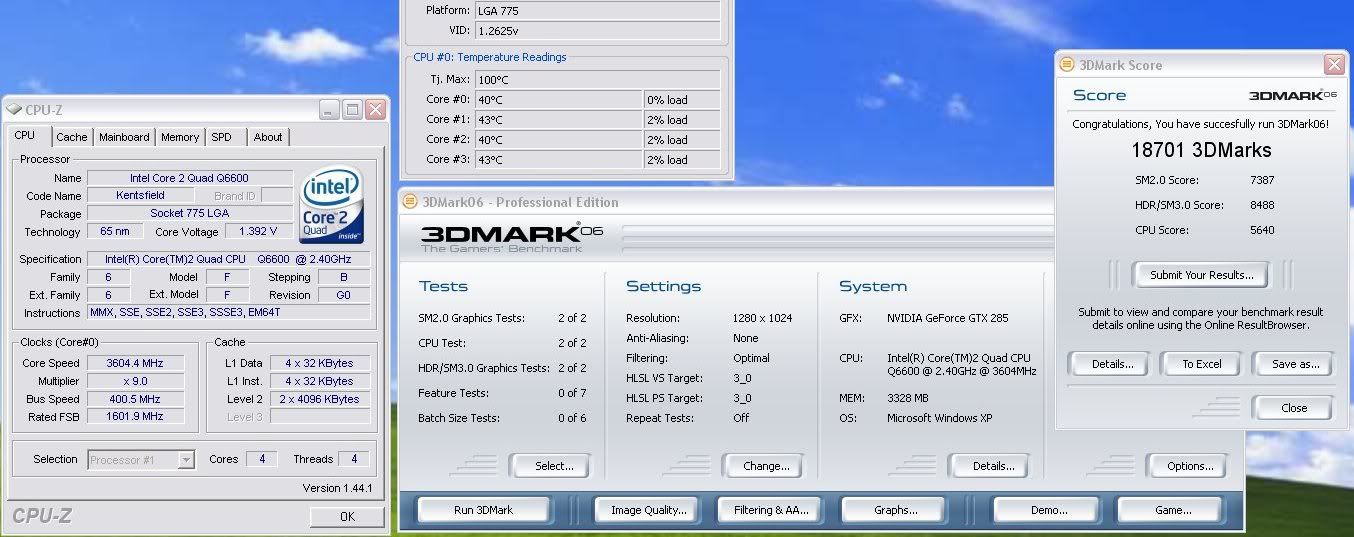1354x537 pixels.
Task: Open Image Quality settings
Action: pos(648,510)
